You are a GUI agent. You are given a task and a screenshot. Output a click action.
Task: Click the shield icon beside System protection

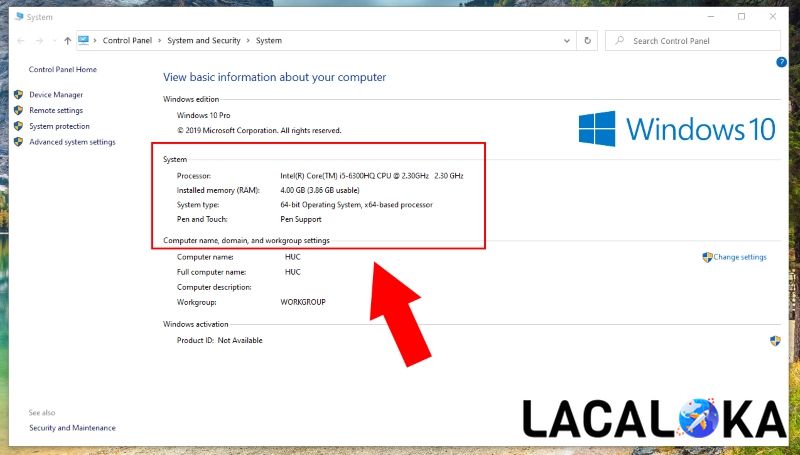coord(18,126)
